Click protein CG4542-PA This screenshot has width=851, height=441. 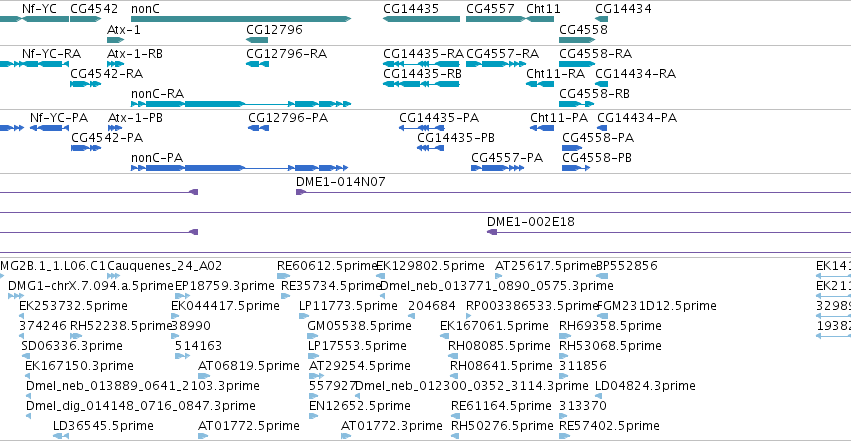pyautogui.click(x=86, y=148)
